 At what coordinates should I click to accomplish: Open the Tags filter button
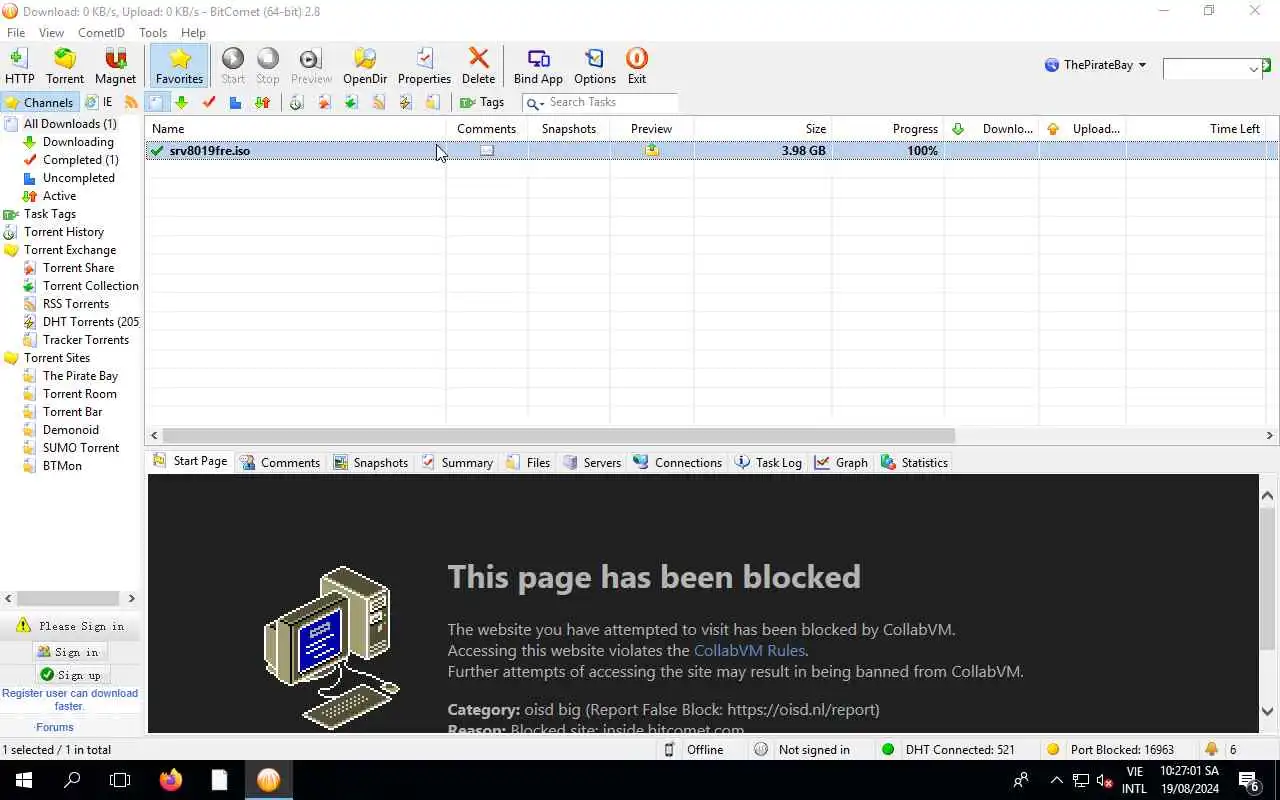click(x=482, y=102)
